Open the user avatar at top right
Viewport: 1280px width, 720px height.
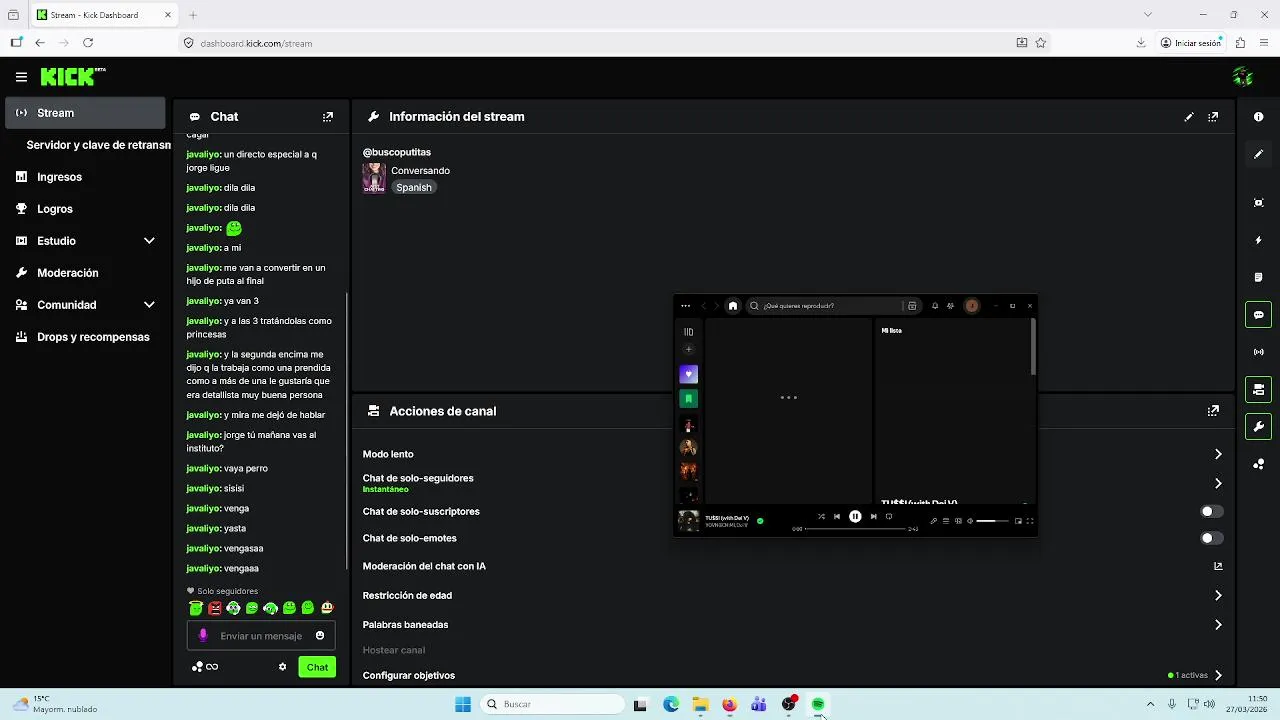[1243, 77]
